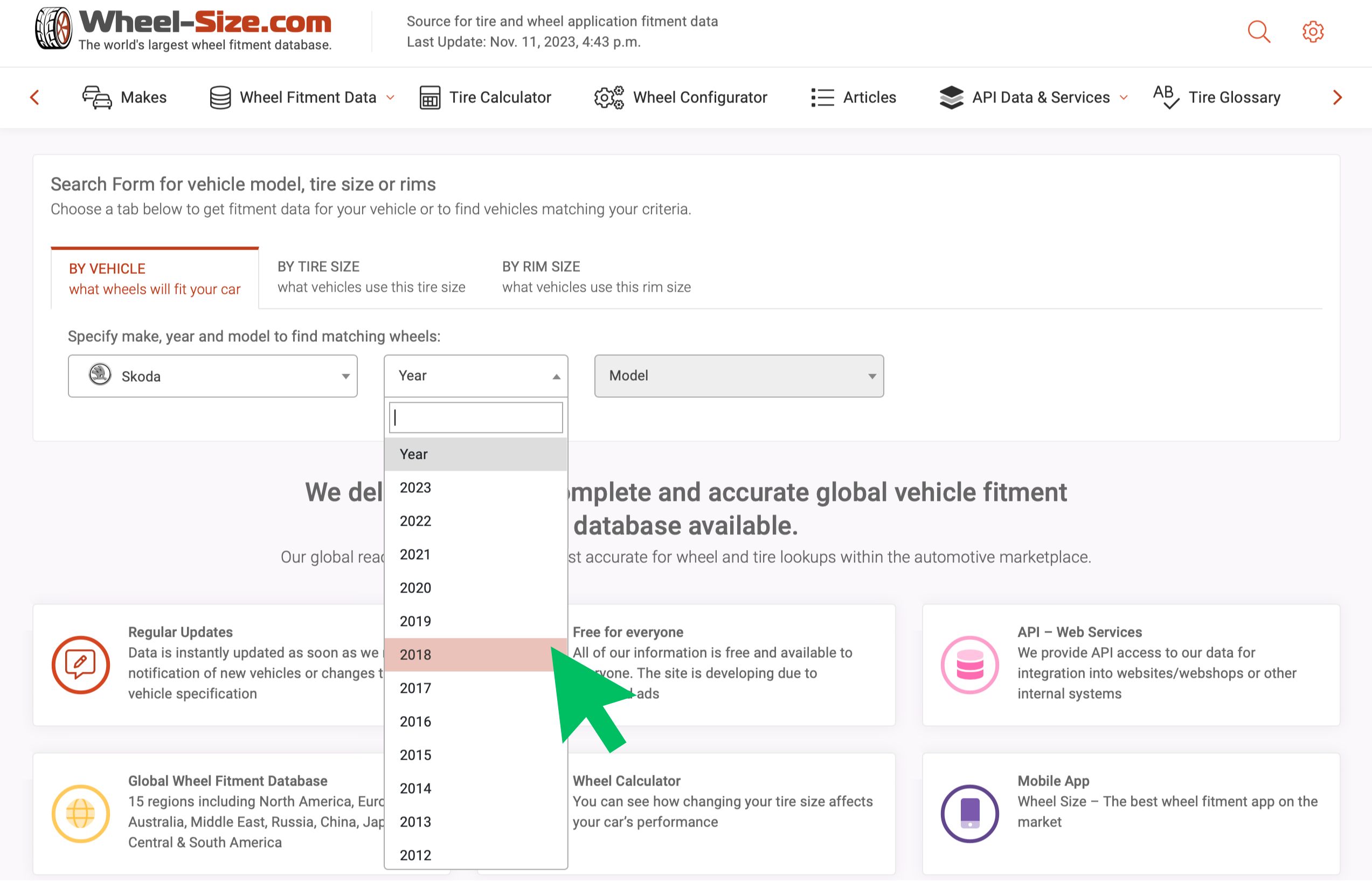Screen dimensions: 1372x881
Task: Select year 2020
Action: [x=476, y=588]
